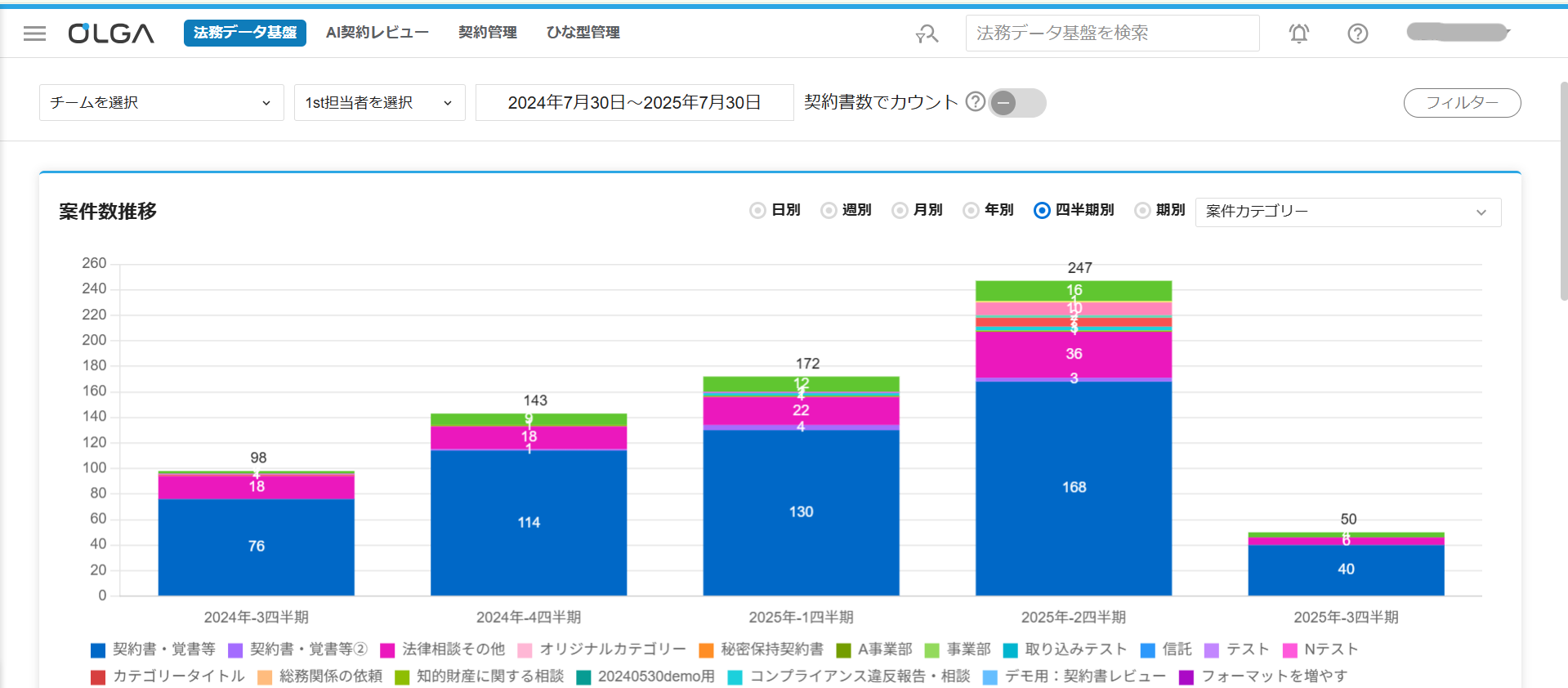Click the 2025年-2四半期 axis label
This screenshot has height=688, width=1568.
(x=1074, y=617)
